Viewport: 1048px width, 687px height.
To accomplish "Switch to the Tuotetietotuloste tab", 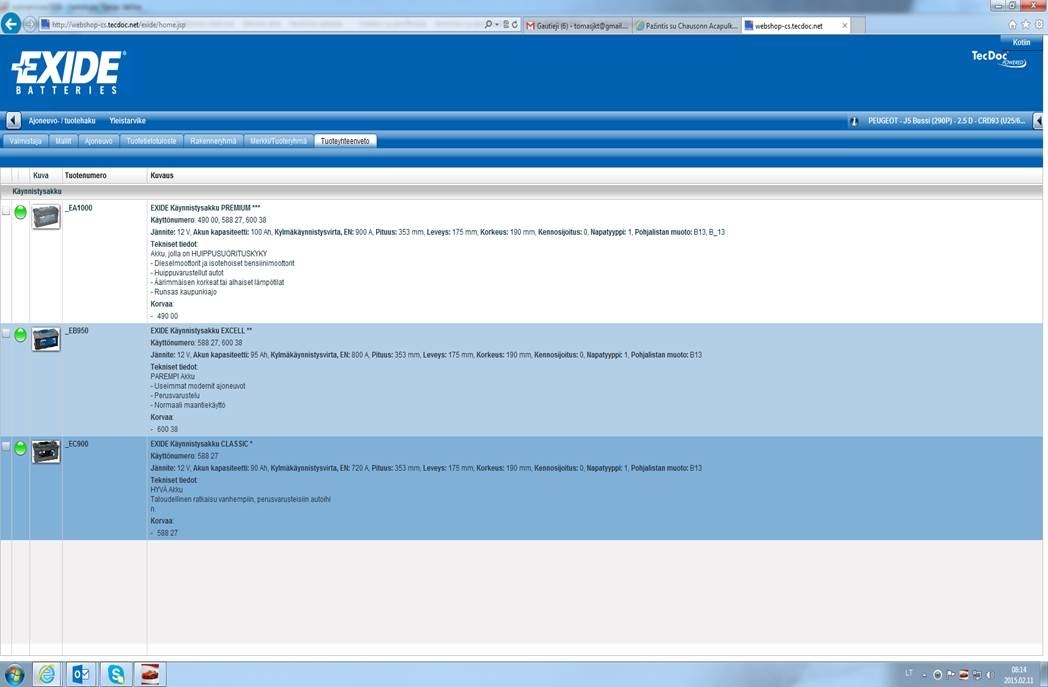I will pyautogui.click(x=151, y=141).
